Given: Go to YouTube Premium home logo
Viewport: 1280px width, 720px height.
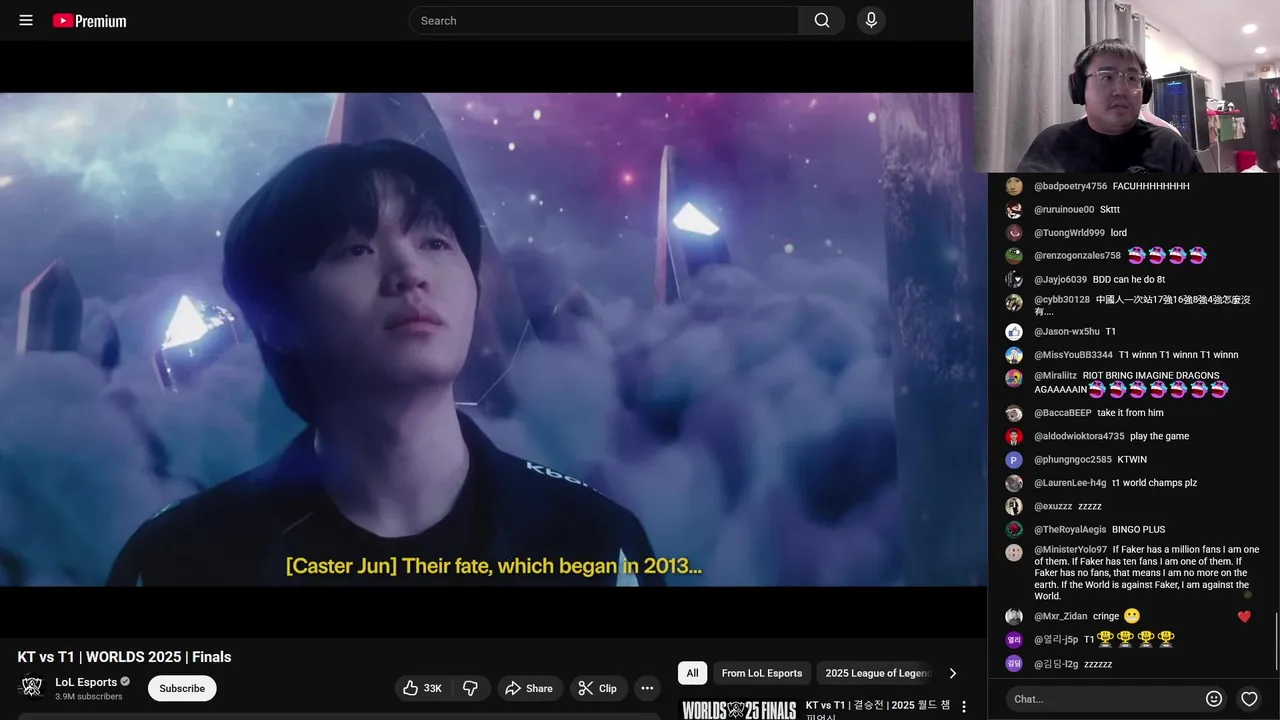Looking at the screenshot, I should [90, 20].
